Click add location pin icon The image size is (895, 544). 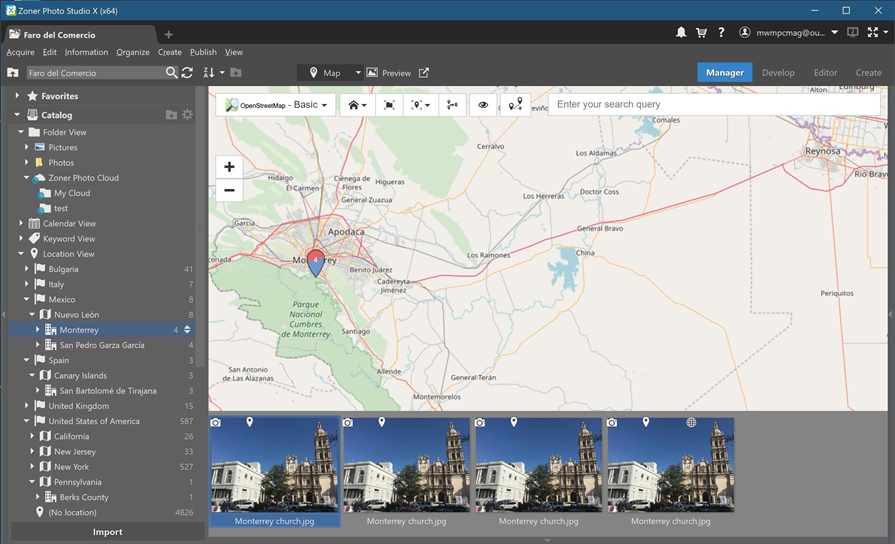(x=515, y=104)
